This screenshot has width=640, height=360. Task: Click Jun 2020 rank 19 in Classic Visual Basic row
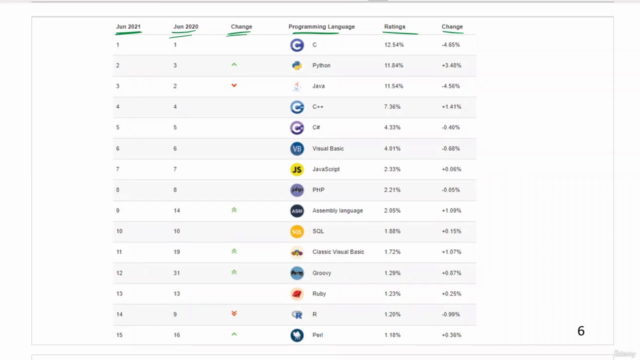tap(177, 252)
